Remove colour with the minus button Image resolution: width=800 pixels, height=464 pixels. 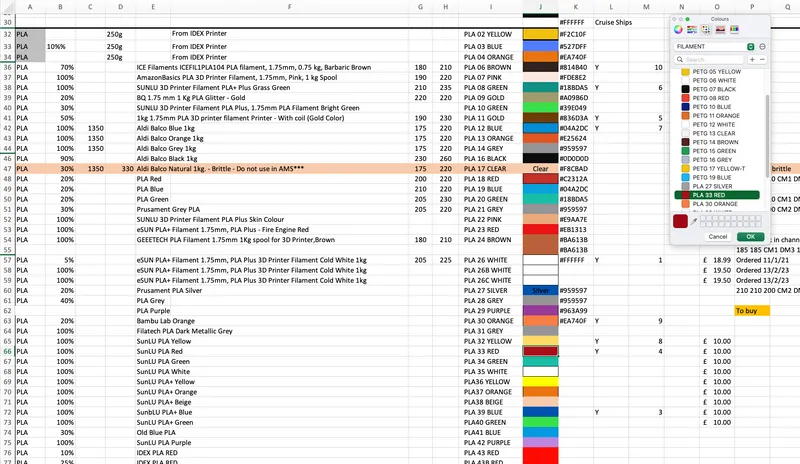tap(762, 60)
